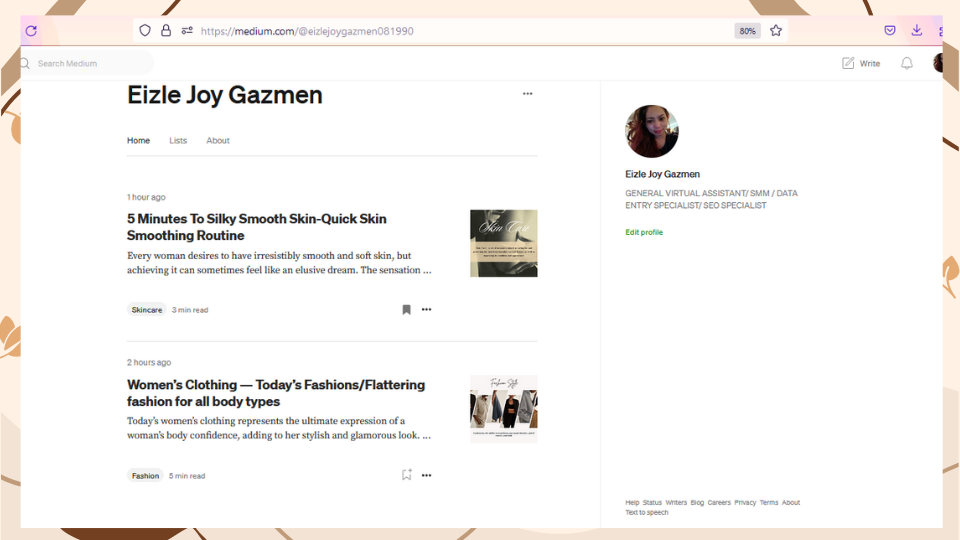Save the Women's Clothing story to list

click(407, 474)
